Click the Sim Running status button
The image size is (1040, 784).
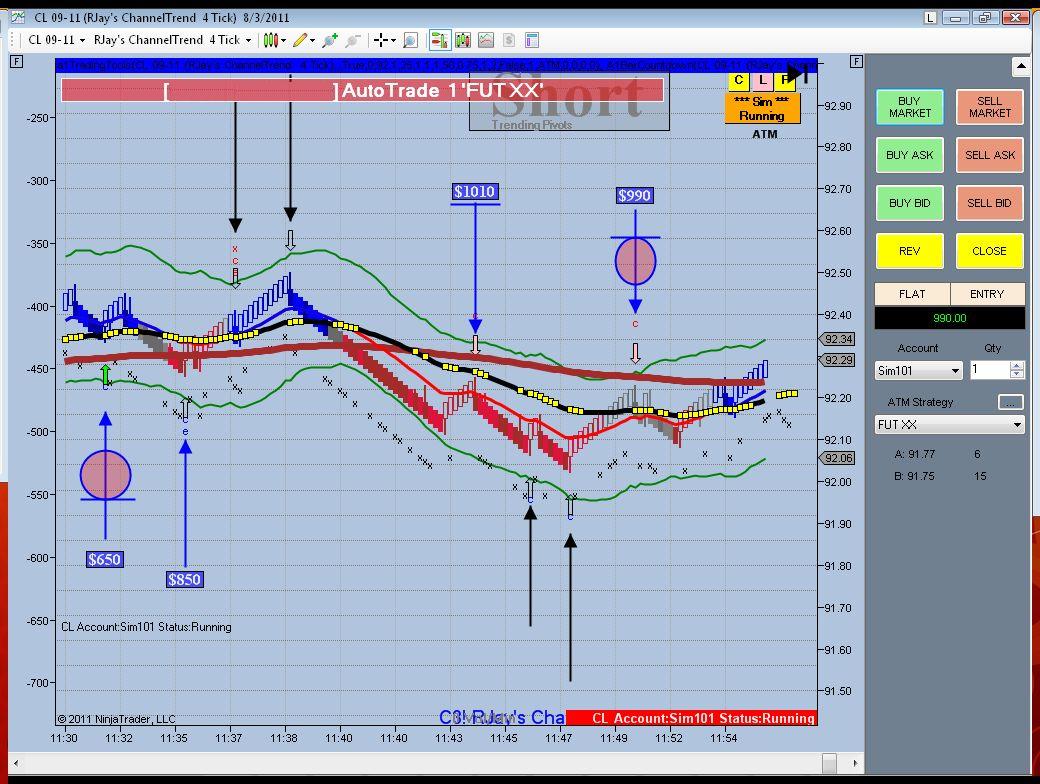click(762, 108)
